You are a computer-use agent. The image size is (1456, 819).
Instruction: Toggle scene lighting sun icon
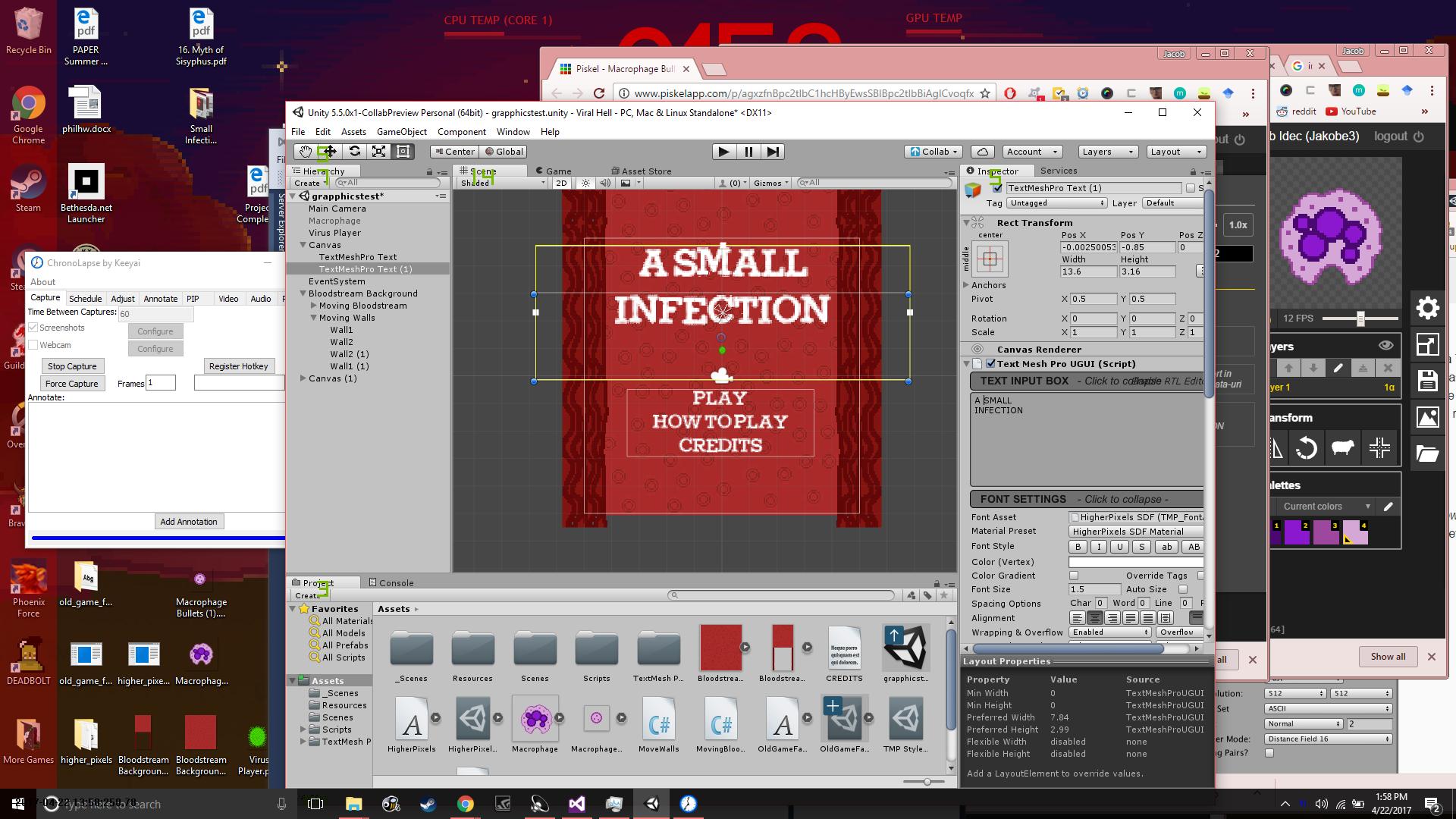585,183
